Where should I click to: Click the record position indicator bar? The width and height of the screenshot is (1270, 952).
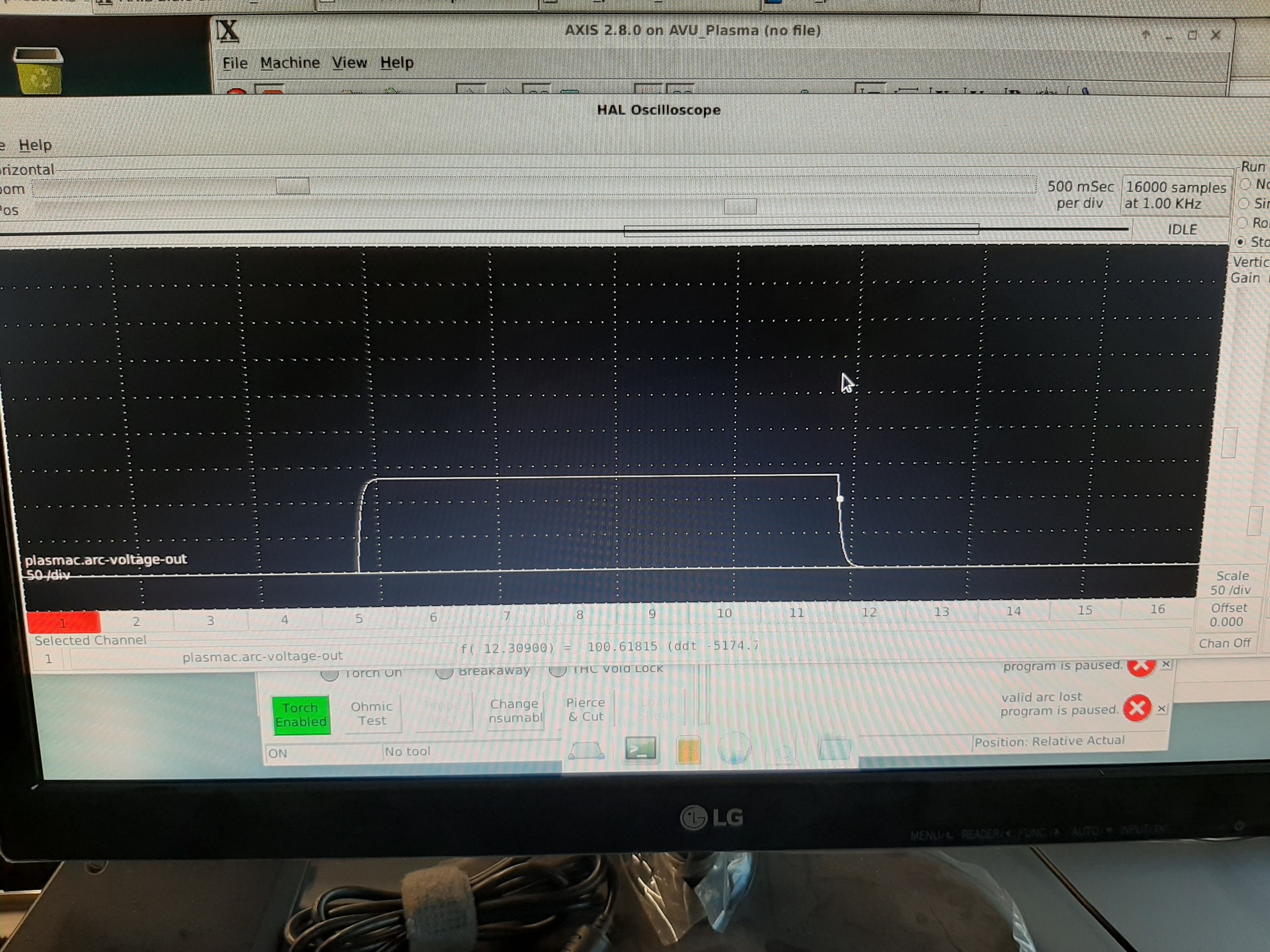coord(801,230)
